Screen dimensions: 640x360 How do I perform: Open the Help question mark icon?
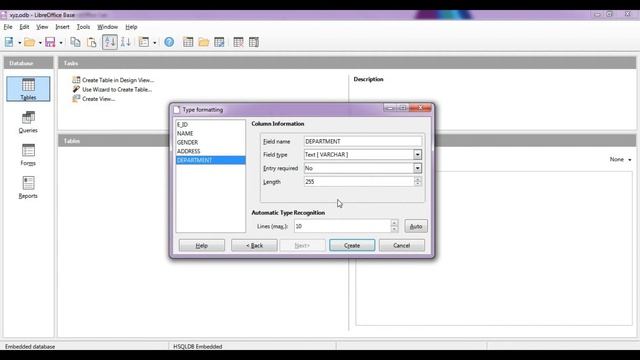(169, 42)
